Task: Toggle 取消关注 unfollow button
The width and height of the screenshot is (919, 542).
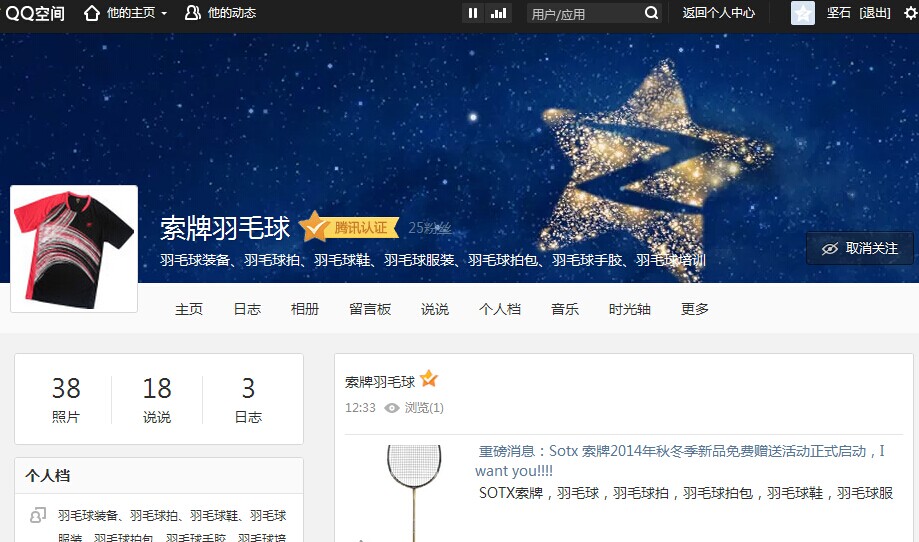Action: point(860,248)
